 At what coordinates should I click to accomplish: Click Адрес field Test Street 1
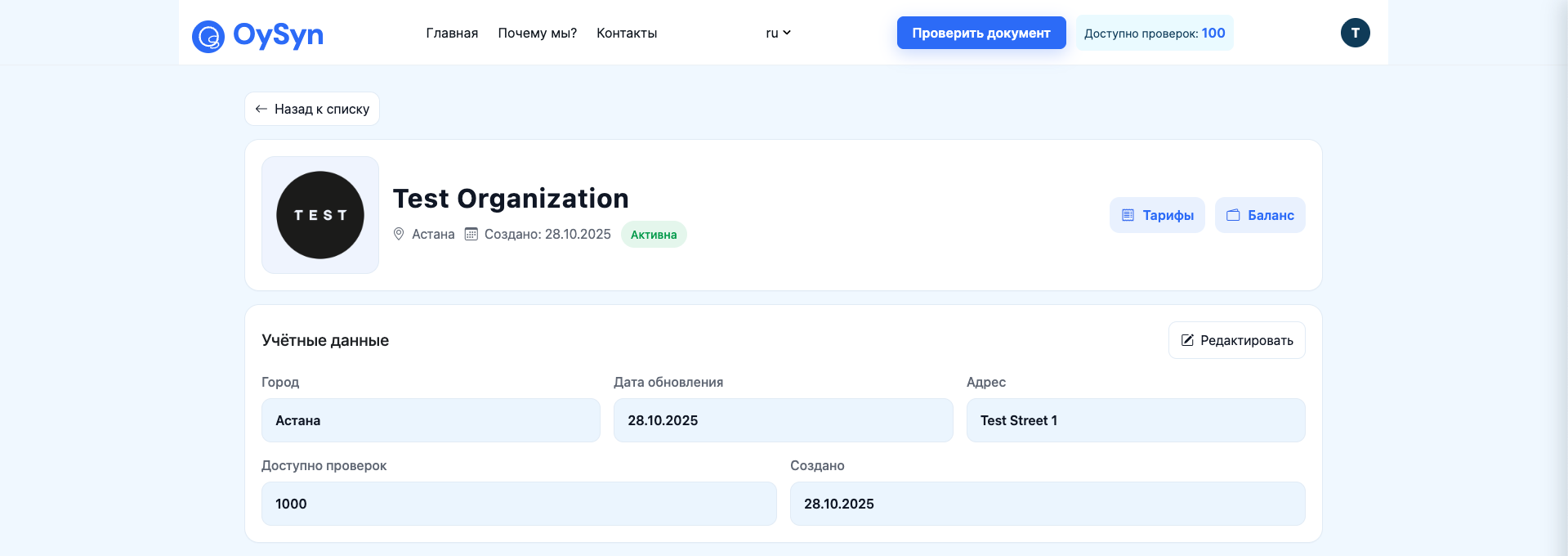1136,420
